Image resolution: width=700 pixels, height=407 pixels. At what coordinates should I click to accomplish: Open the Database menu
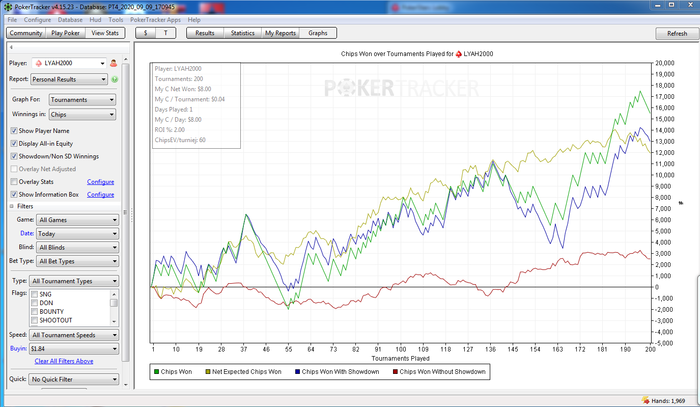tap(70, 19)
